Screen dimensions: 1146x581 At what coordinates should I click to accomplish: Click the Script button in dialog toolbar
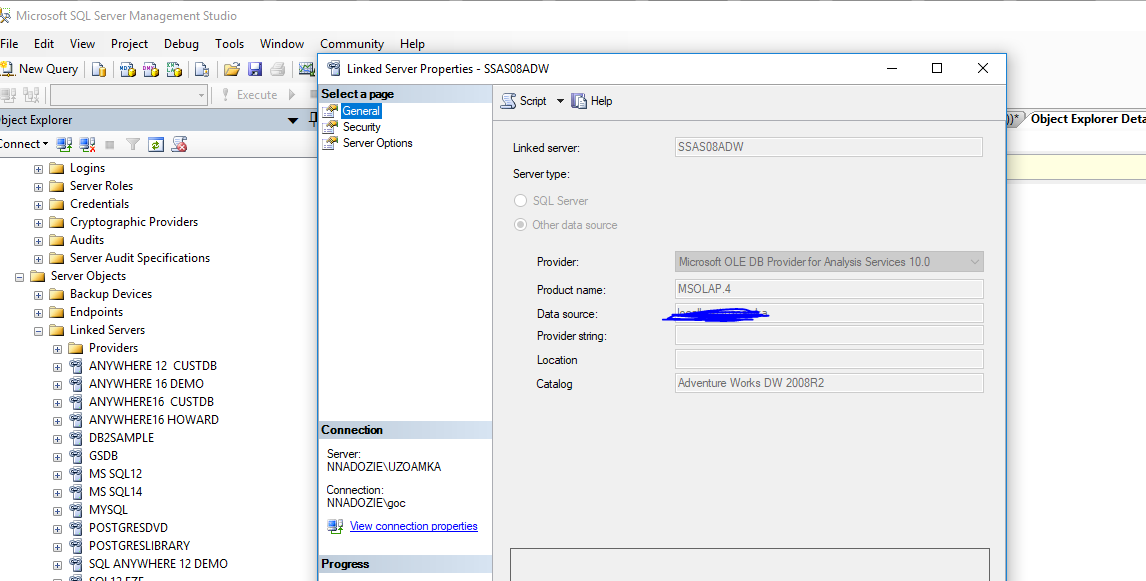tap(523, 101)
